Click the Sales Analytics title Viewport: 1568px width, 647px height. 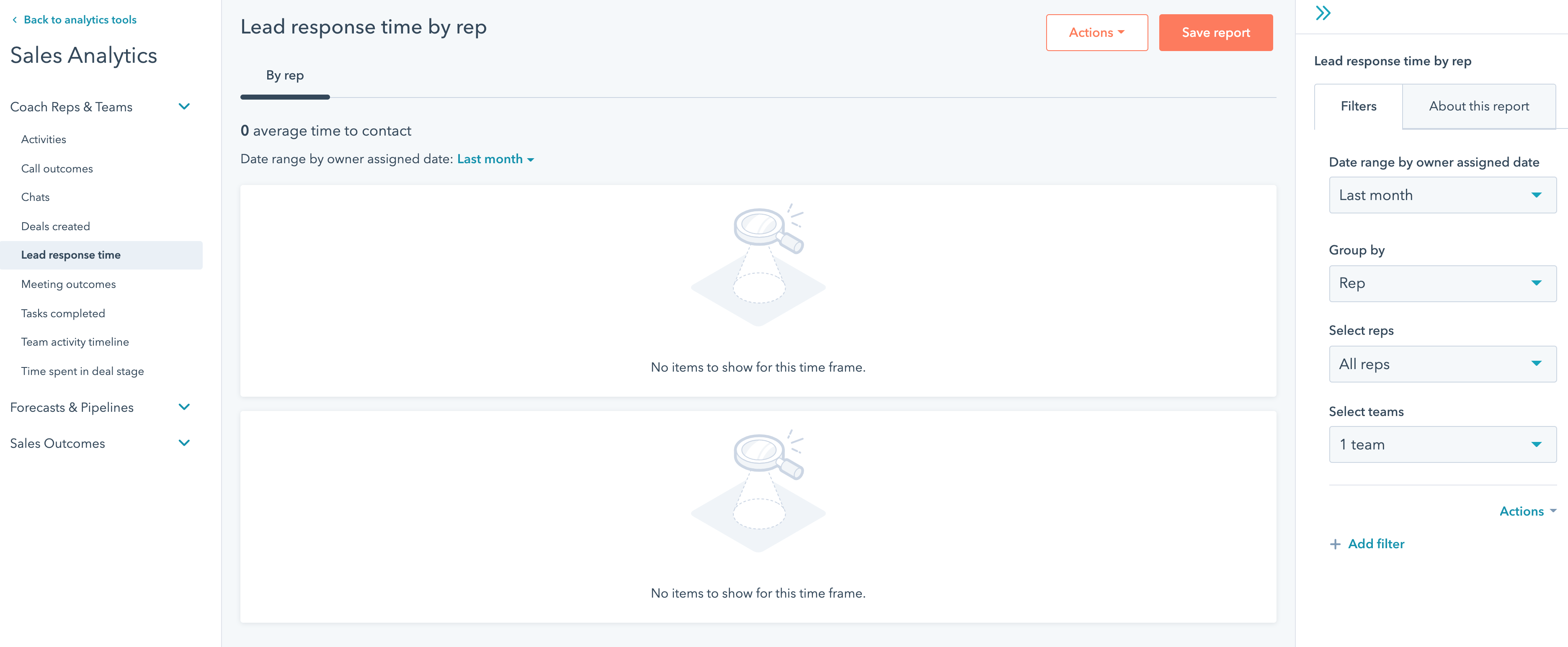pyautogui.click(x=83, y=55)
